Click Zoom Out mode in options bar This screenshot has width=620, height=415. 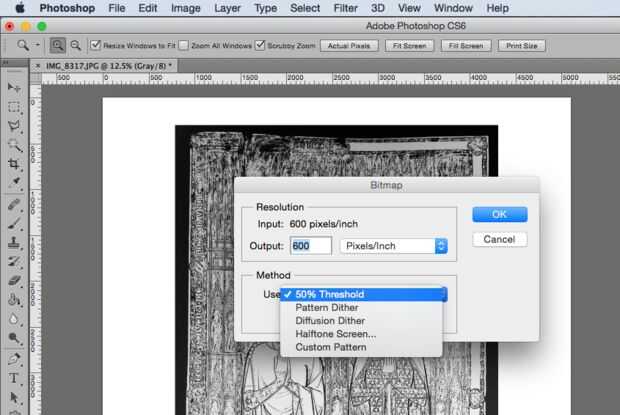pos(76,45)
